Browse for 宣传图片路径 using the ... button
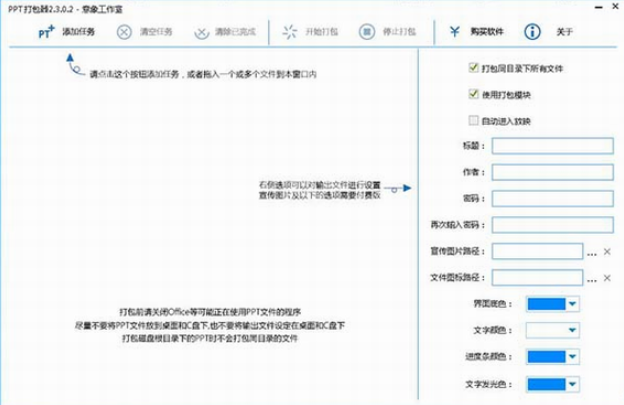Screen dimensions: 624x405 592,253
